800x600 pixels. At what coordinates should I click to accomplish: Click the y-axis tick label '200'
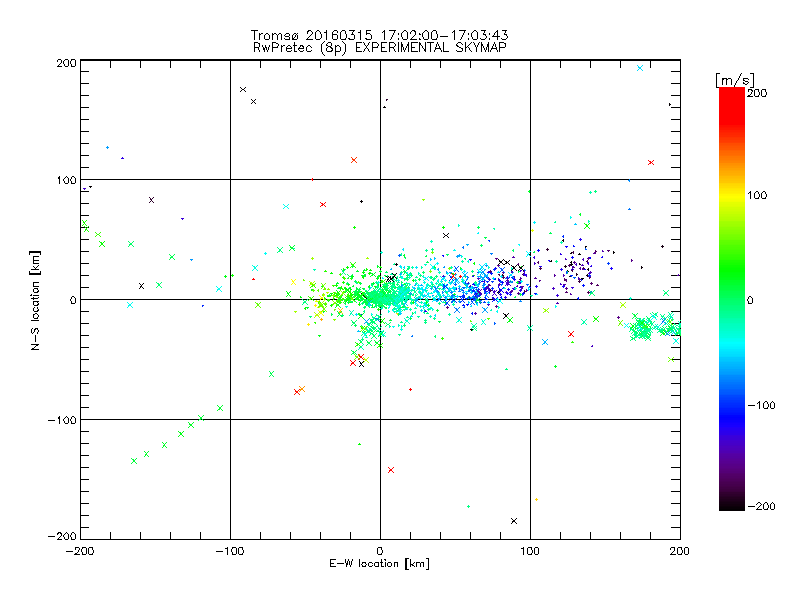coord(66,63)
